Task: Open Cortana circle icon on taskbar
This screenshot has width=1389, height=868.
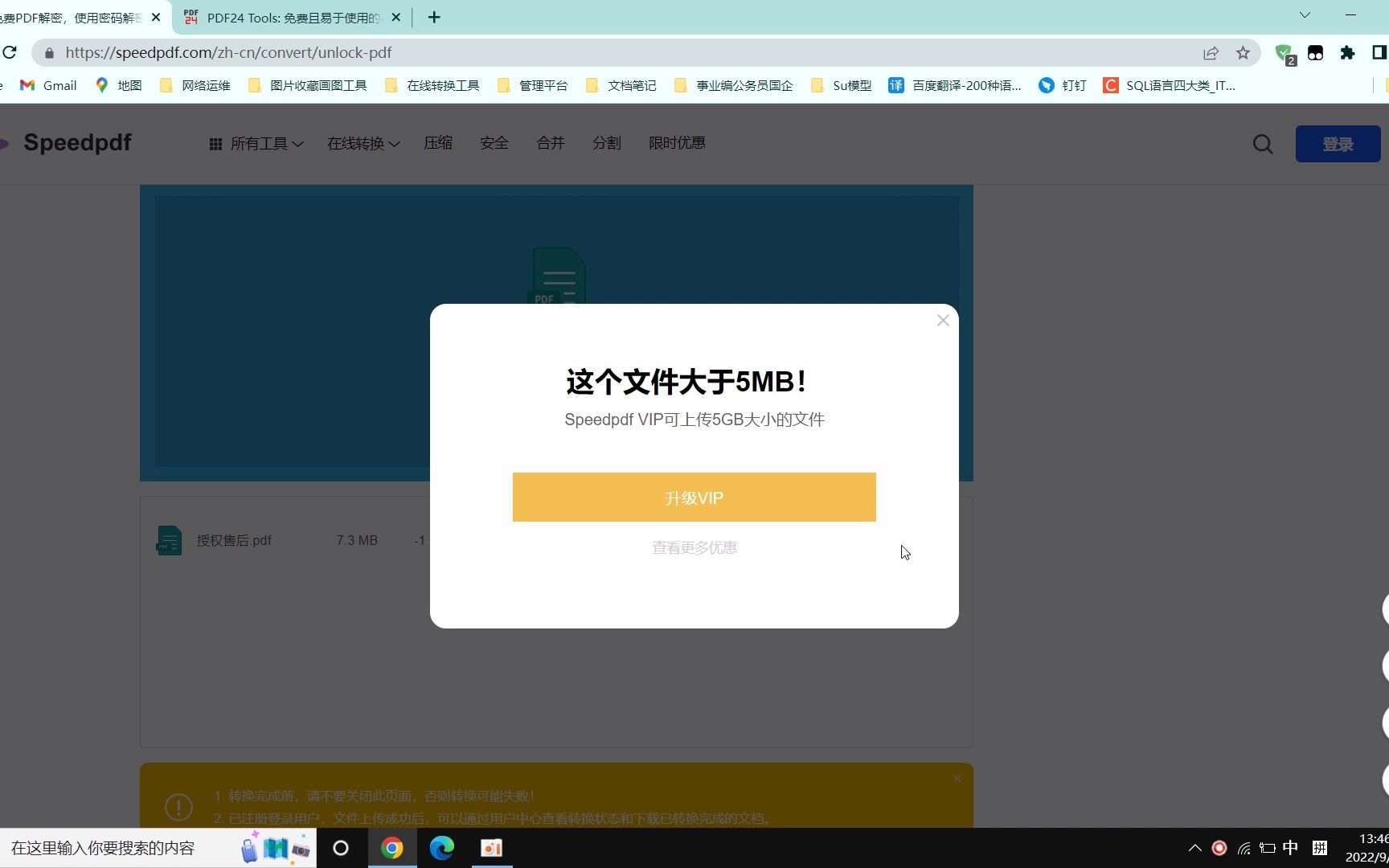Action: click(341, 848)
